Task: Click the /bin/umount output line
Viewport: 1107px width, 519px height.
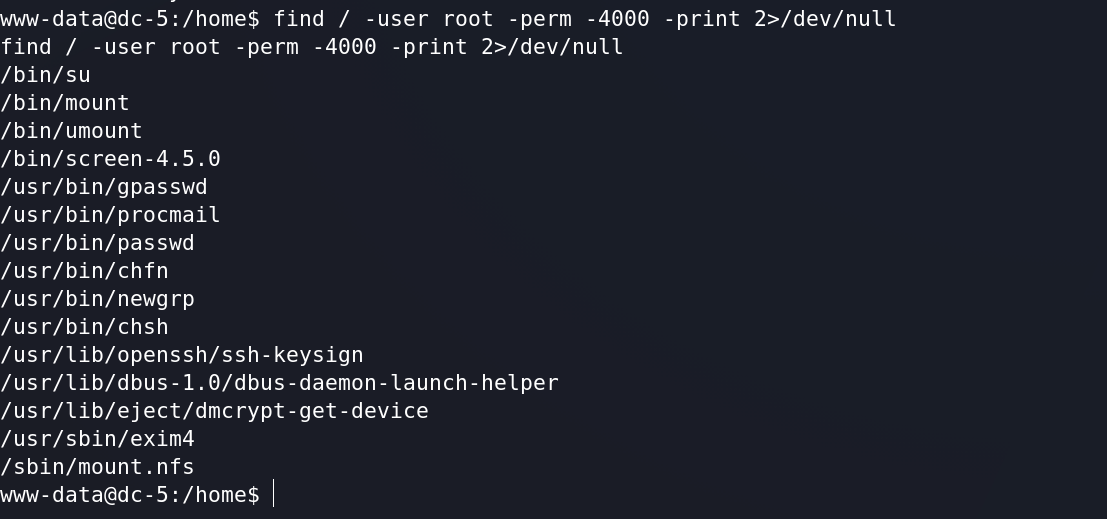Action: point(71,131)
